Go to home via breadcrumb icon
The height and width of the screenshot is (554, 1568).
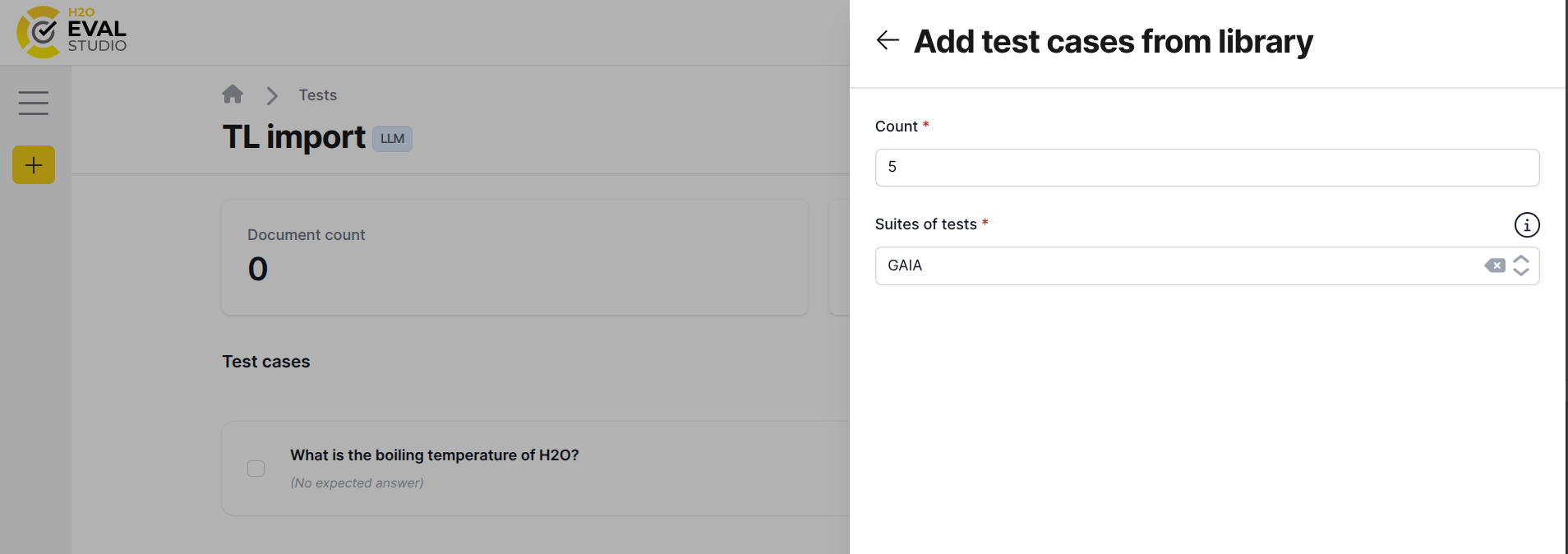(x=233, y=95)
